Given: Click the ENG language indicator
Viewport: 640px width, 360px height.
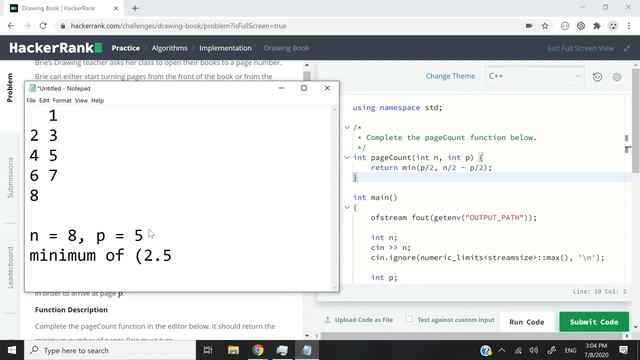Looking at the screenshot, I should [570, 350].
